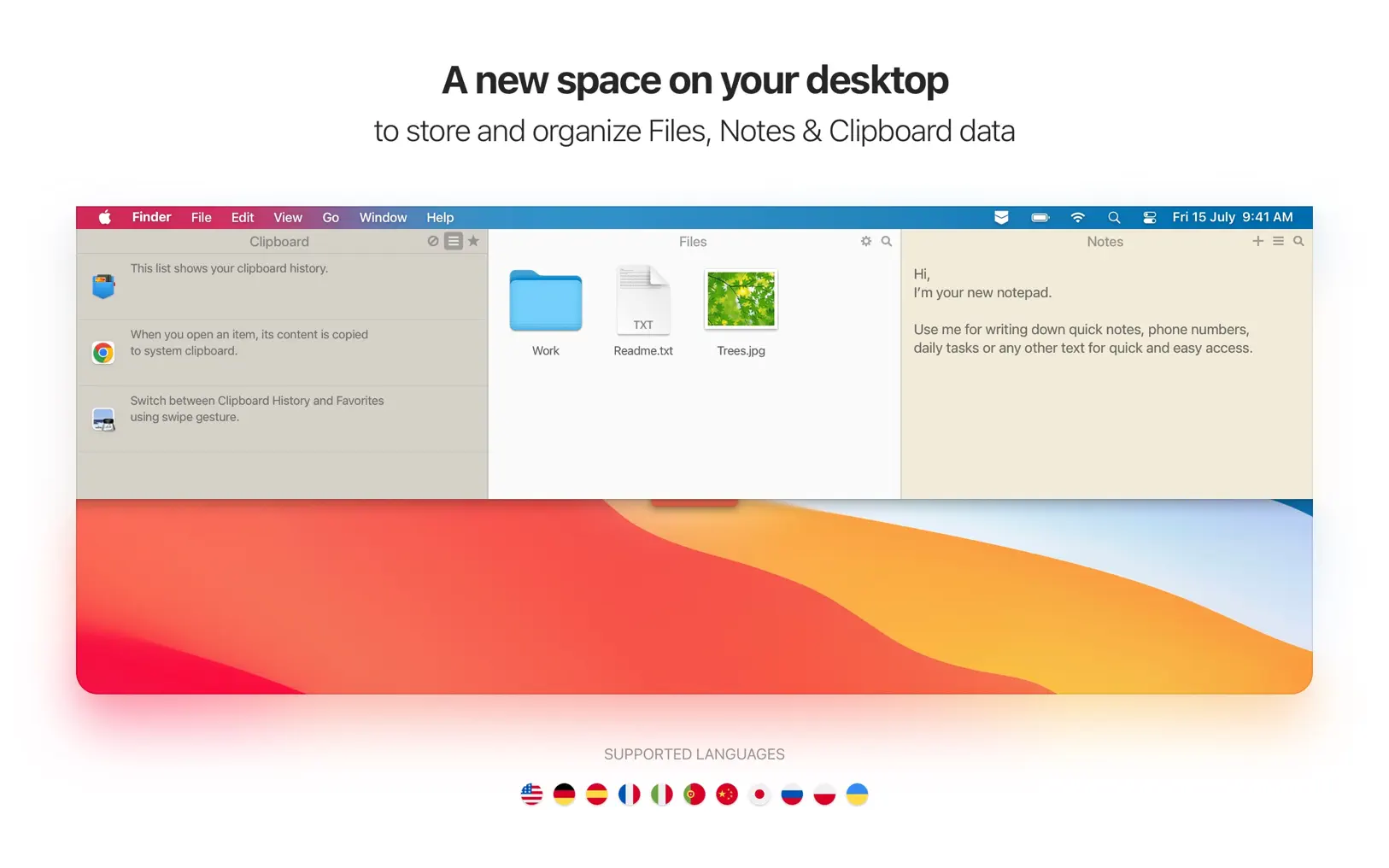Create a new note with plus icon
The image size is (1389, 868).
pyautogui.click(x=1257, y=241)
